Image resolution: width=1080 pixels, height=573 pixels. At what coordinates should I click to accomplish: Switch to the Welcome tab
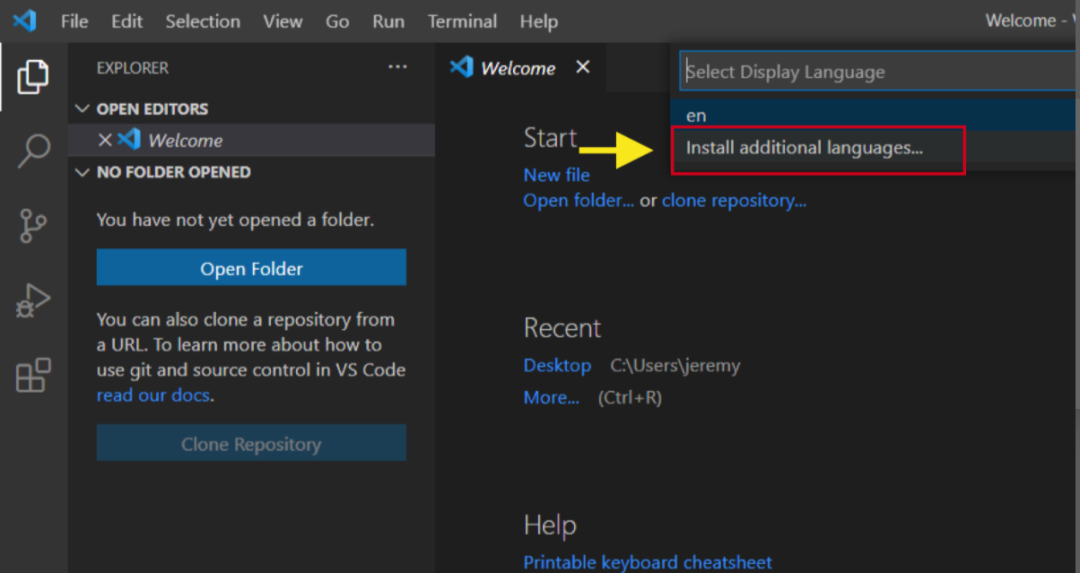518,68
